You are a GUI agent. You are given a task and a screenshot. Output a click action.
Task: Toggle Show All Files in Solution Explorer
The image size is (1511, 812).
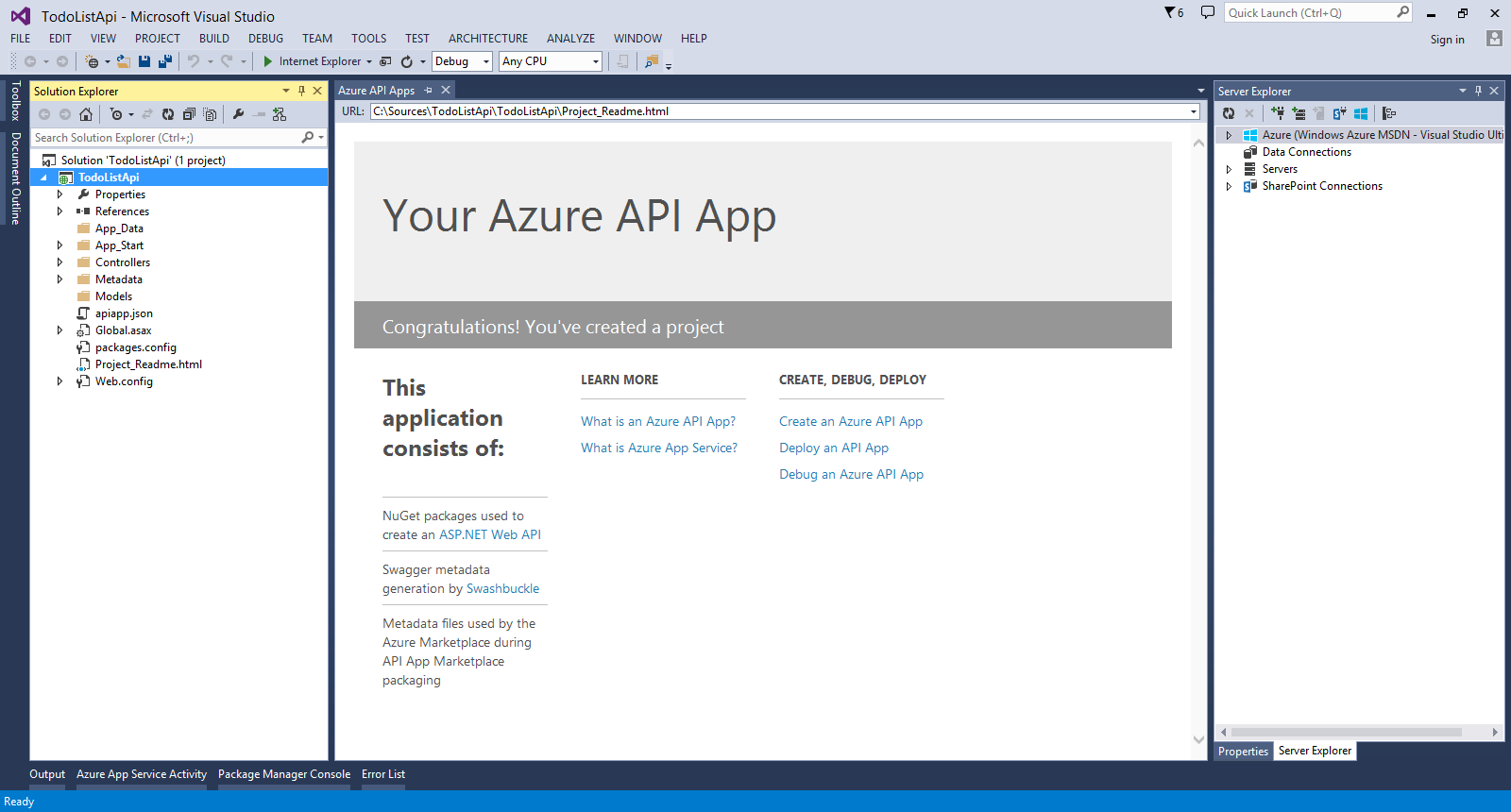210,114
